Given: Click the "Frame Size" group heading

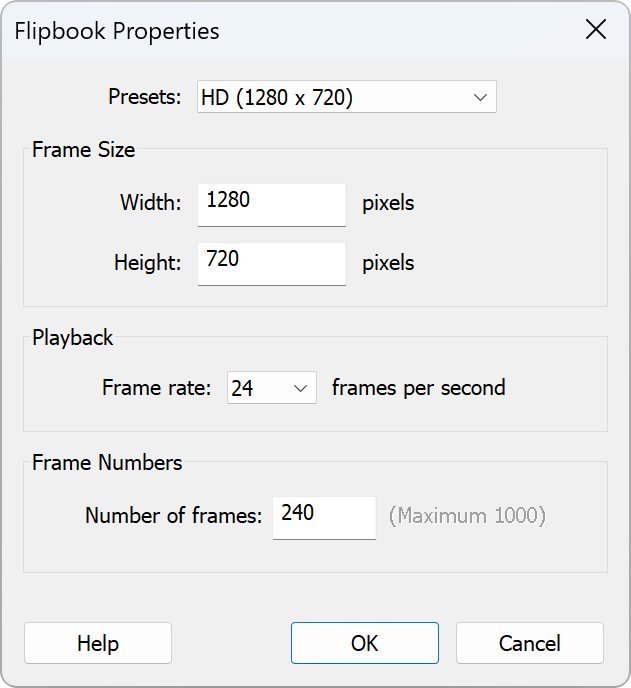Looking at the screenshot, I should point(84,151).
